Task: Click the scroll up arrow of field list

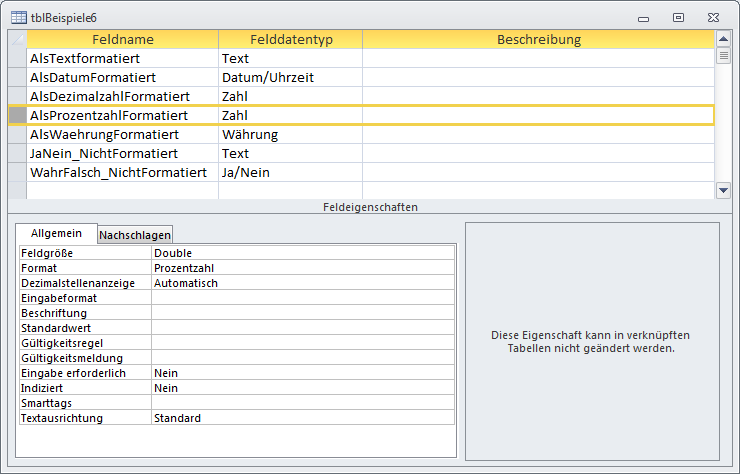Action: click(724, 39)
